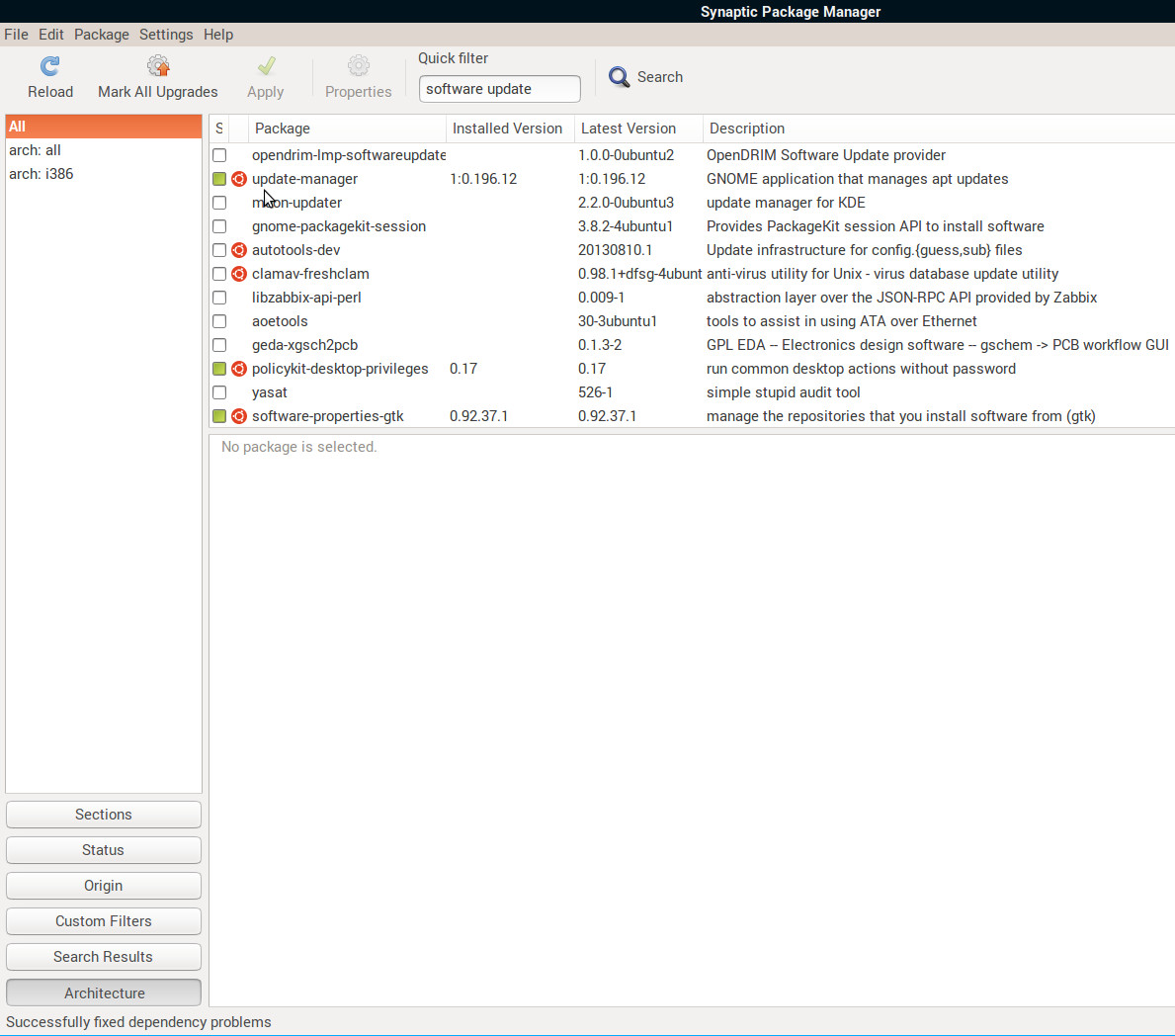Click the installed version '0.17' of policykit-desktop-privileges
This screenshot has width=1175, height=1036.
pyautogui.click(x=463, y=369)
